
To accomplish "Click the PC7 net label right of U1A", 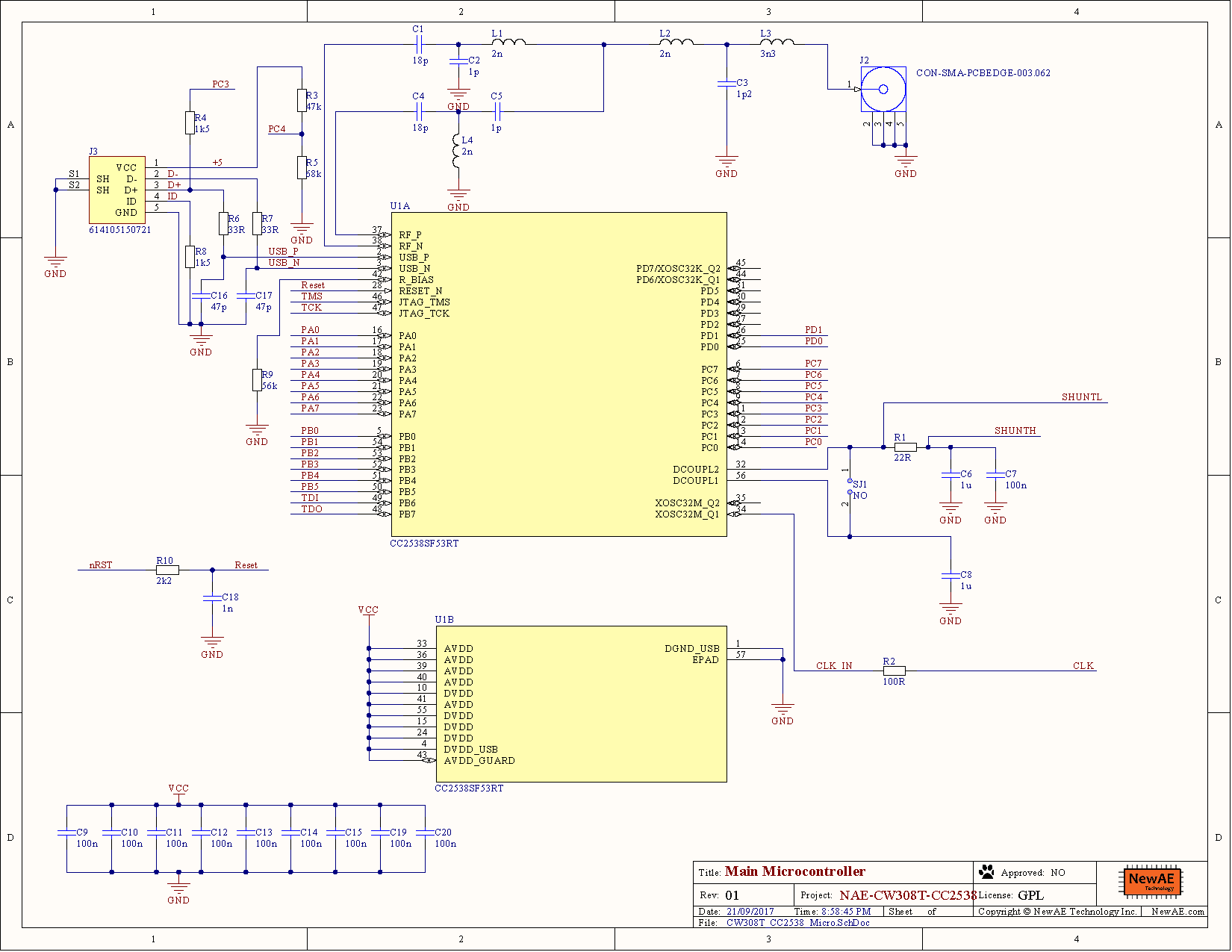I will click(x=813, y=364).
